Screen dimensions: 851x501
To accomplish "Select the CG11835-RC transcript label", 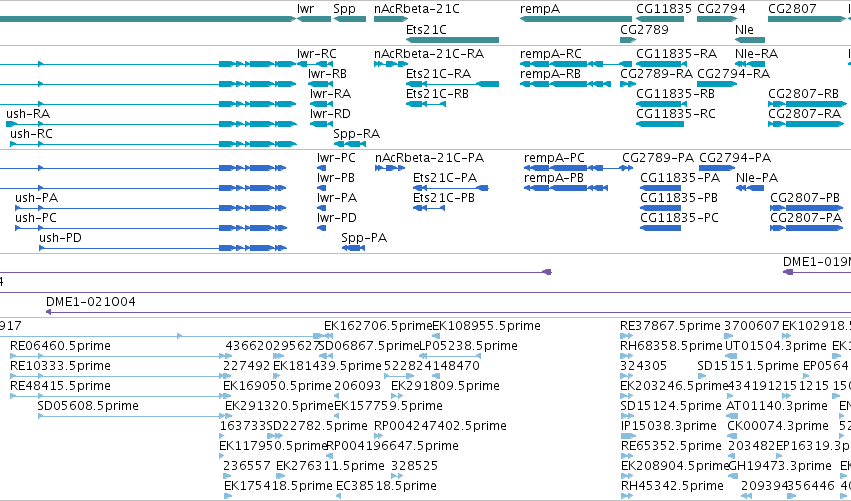I will click(676, 114).
